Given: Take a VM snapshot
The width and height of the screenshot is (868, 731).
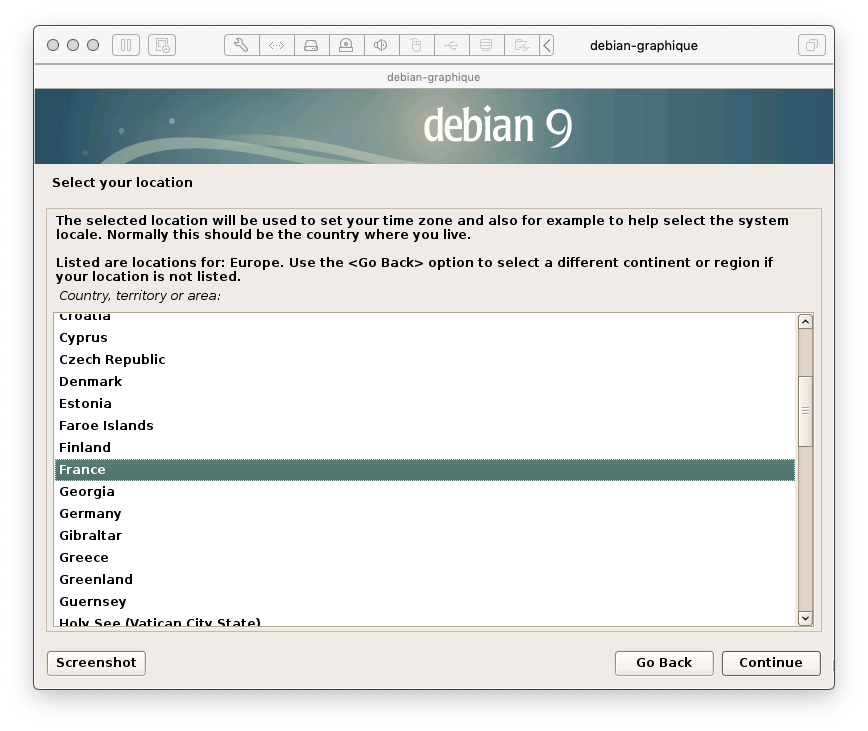Looking at the screenshot, I should click(x=162, y=45).
